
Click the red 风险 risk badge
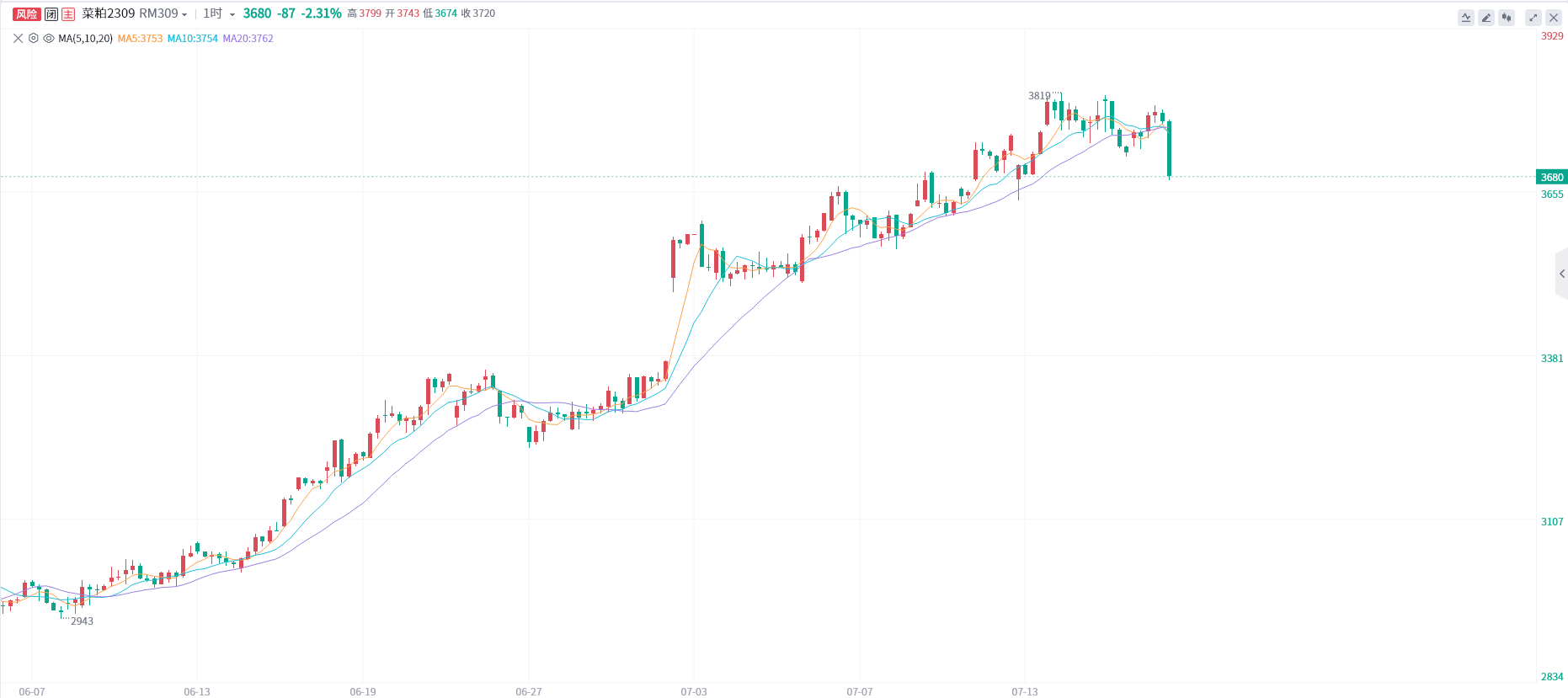[27, 14]
